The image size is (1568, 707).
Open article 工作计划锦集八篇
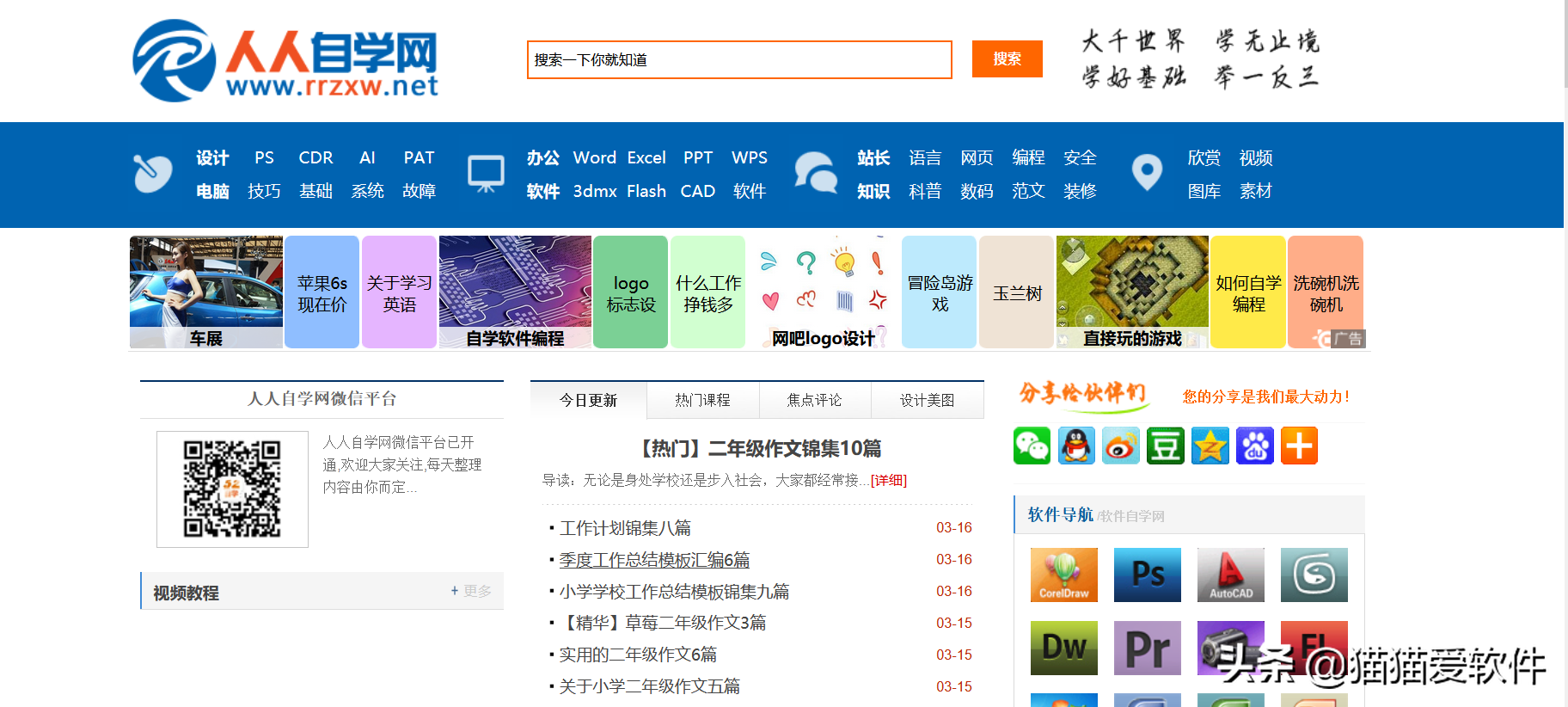pos(625,528)
